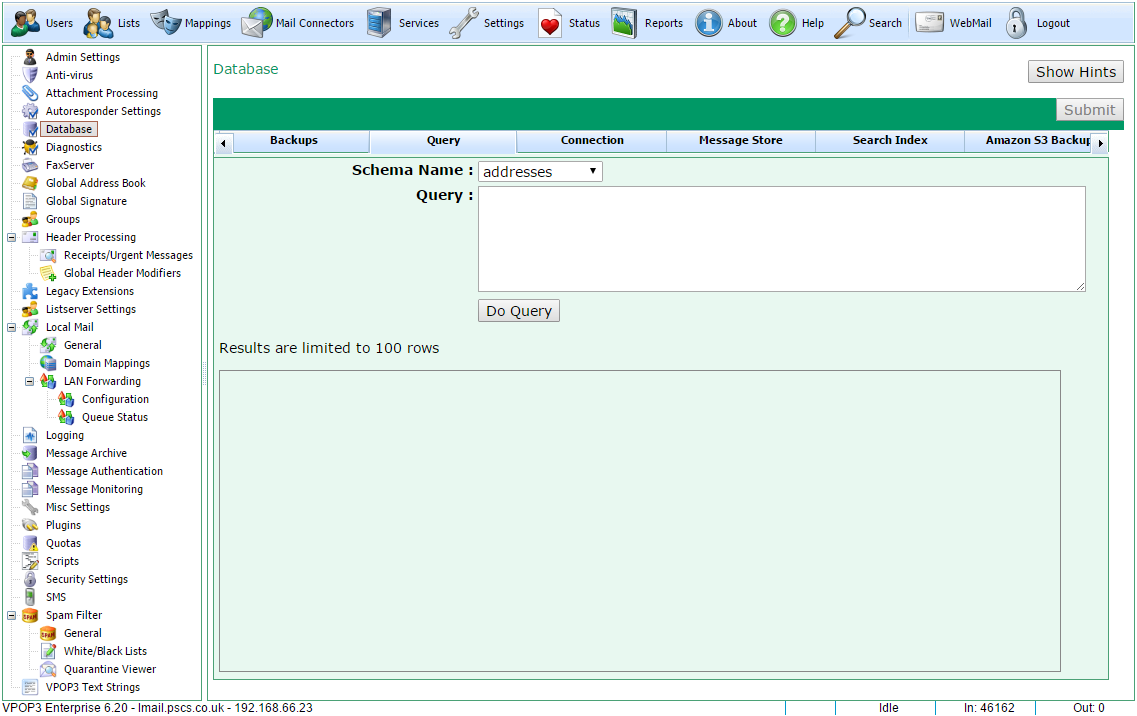Image resolution: width=1137 pixels, height=716 pixels.
Task: Open the Reports chart icon
Action: [x=624, y=23]
